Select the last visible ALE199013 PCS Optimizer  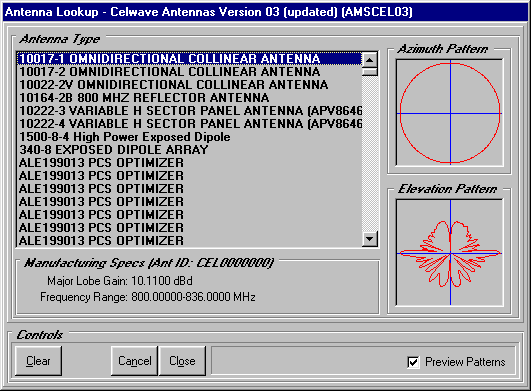189,240
